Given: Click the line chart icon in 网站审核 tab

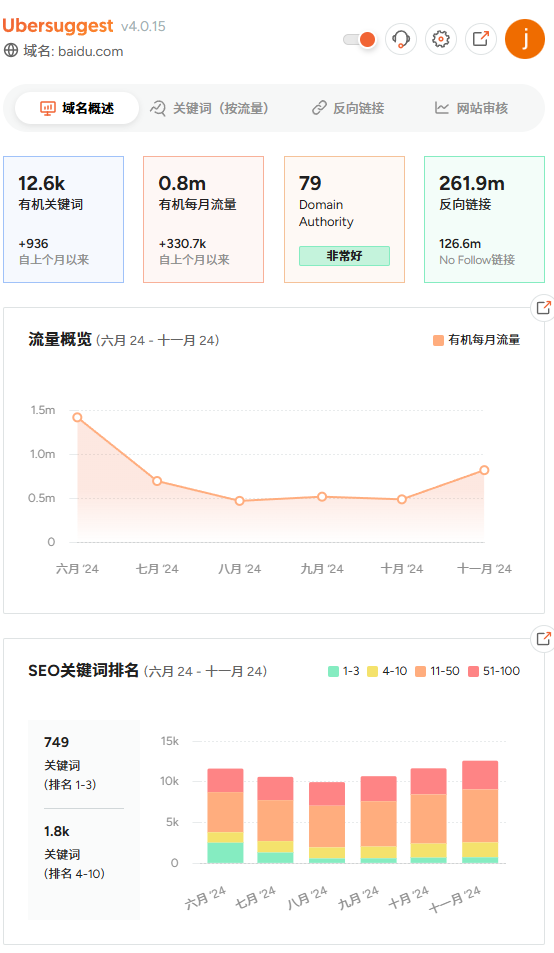Looking at the screenshot, I should pyautogui.click(x=442, y=108).
